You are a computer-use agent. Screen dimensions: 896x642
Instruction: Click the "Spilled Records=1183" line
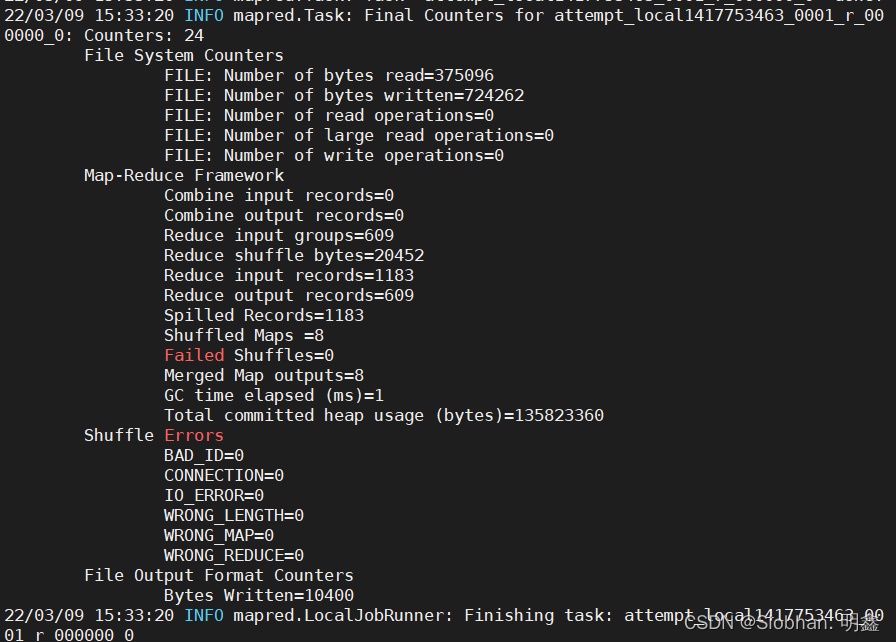264,315
